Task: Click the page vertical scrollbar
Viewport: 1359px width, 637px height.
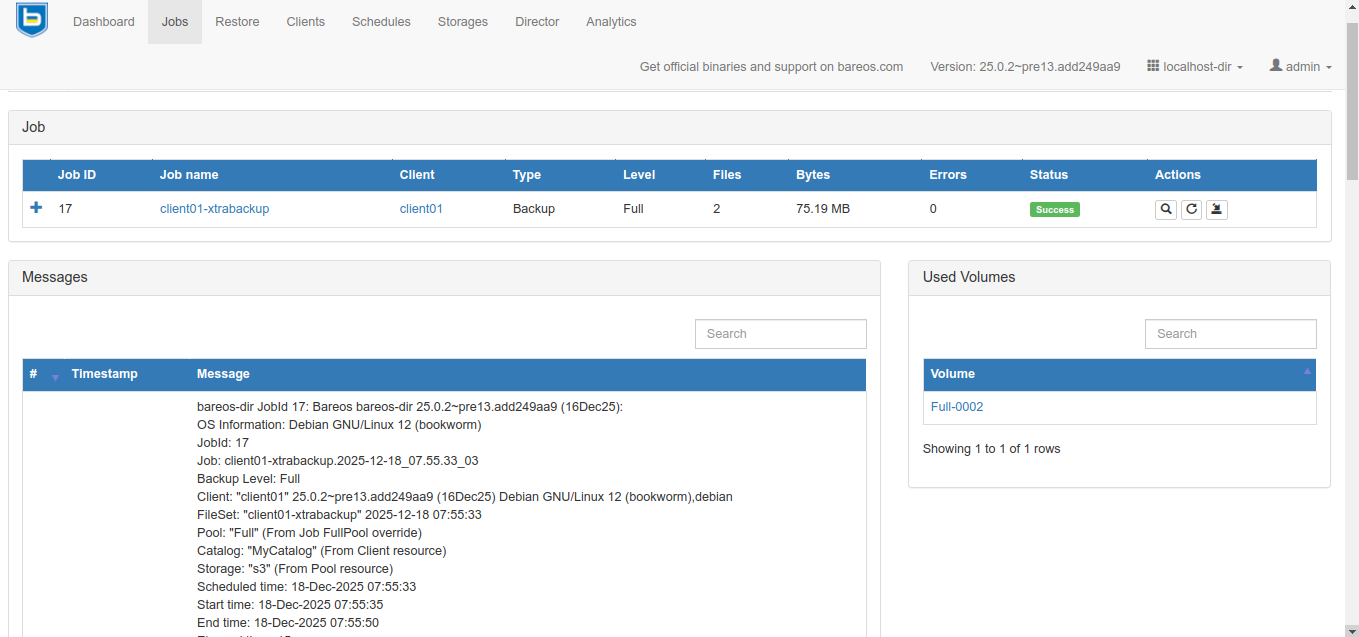Action: coord(1352,100)
